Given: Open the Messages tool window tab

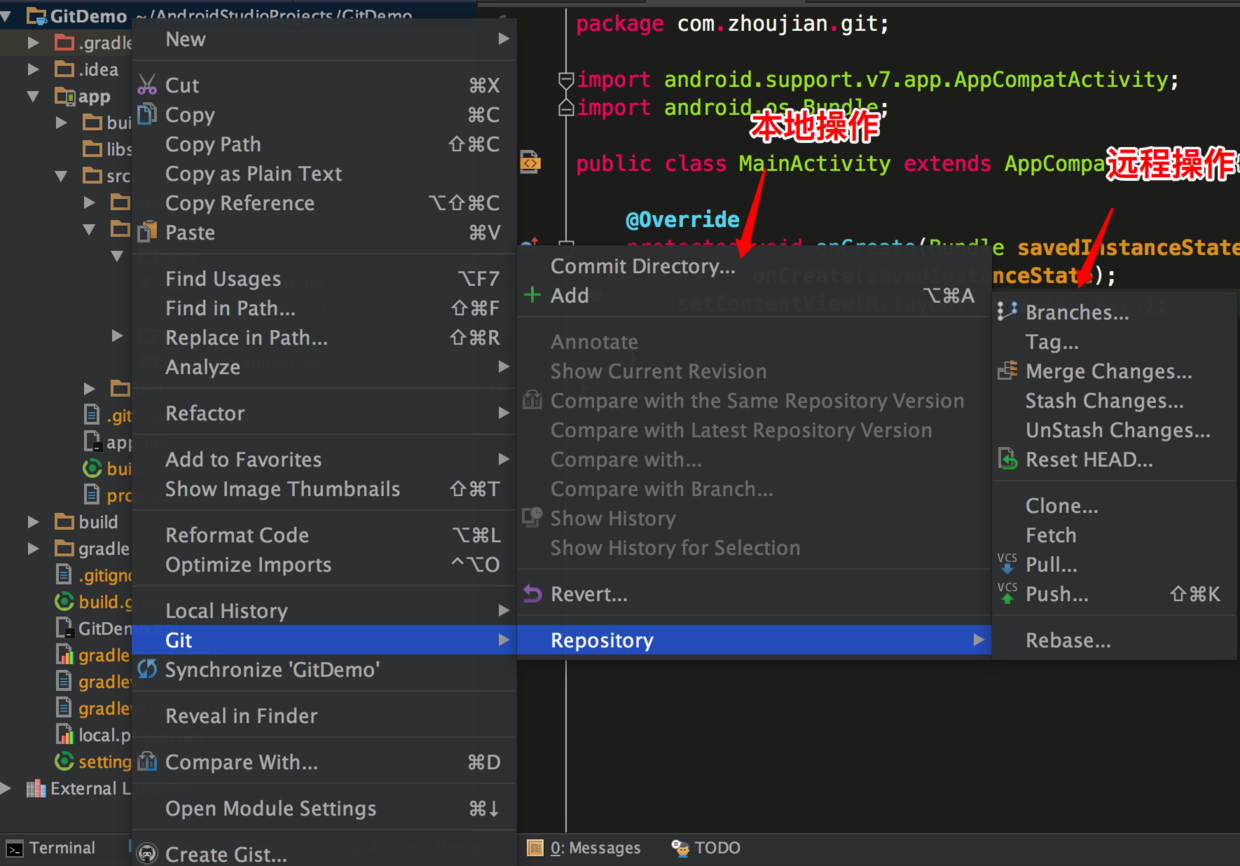Looking at the screenshot, I should coord(585,848).
